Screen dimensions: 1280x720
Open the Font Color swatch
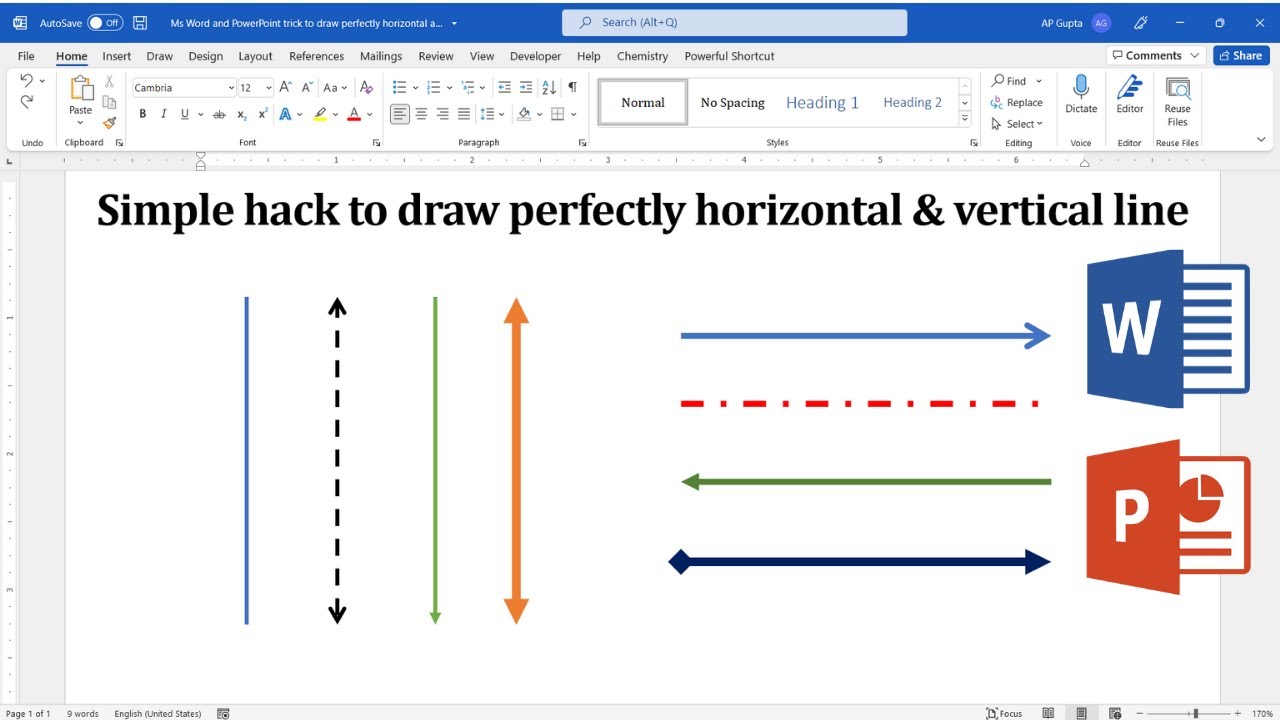[354, 113]
